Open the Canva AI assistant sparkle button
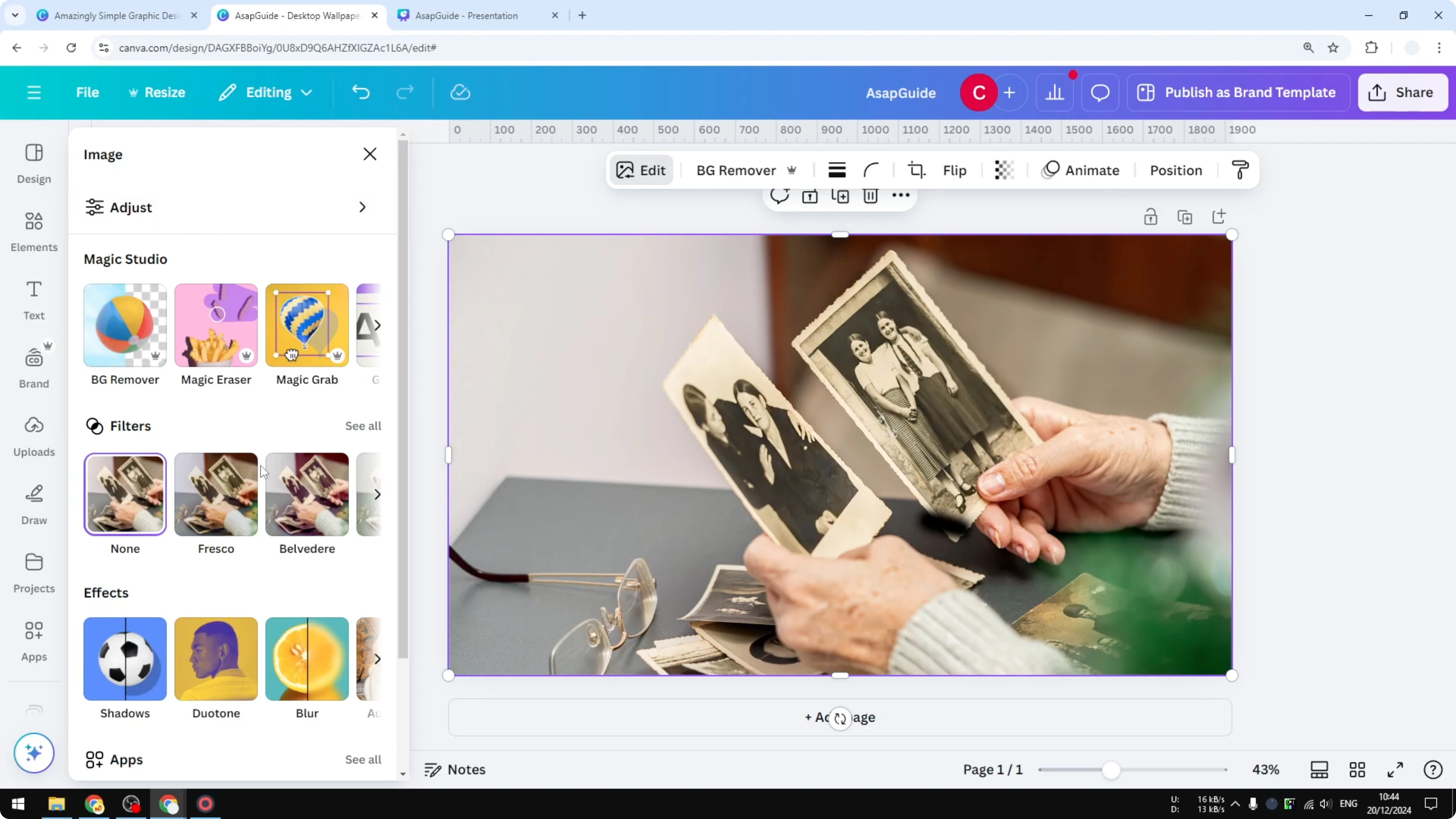The width and height of the screenshot is (1456, 819). [x=34, y=753]
